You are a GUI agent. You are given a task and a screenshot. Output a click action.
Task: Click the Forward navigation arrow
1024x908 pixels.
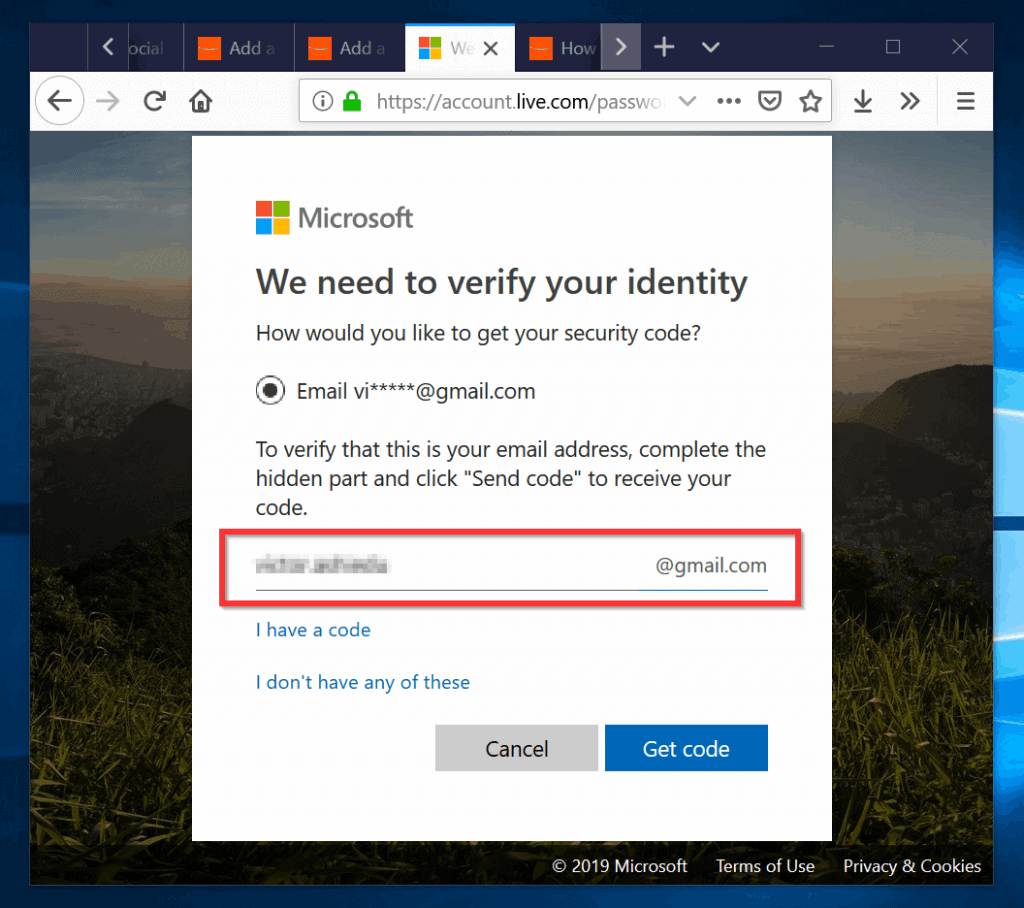108,101
